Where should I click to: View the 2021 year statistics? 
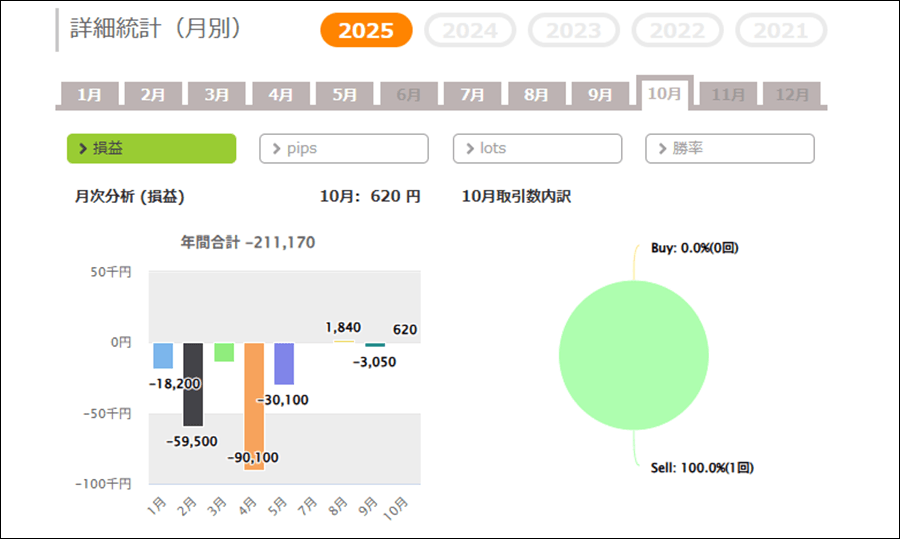coord(781,30)
